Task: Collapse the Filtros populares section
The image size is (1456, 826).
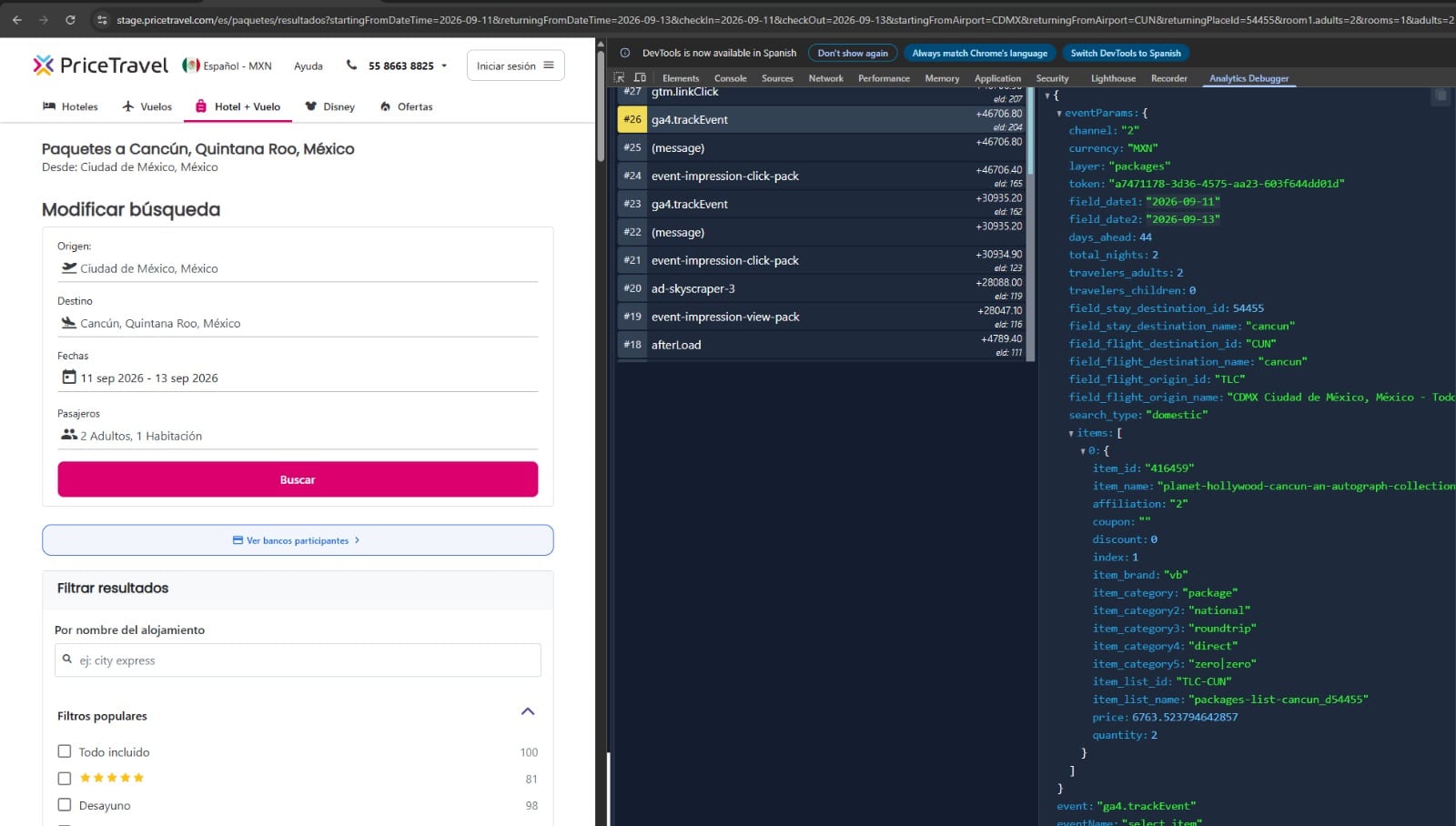Action: 528,711
